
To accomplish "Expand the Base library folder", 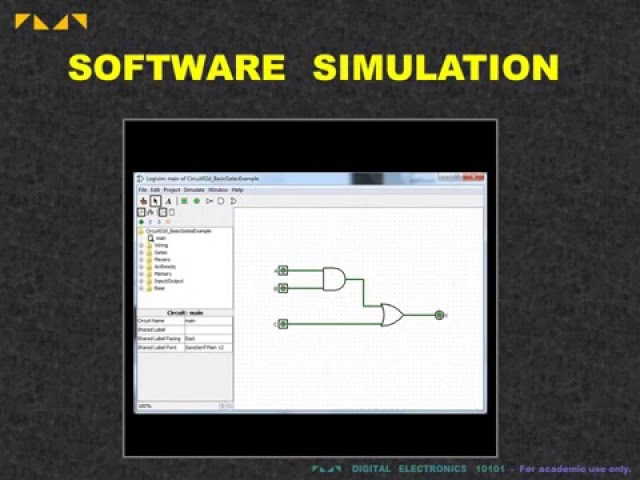I will [142, 288].
